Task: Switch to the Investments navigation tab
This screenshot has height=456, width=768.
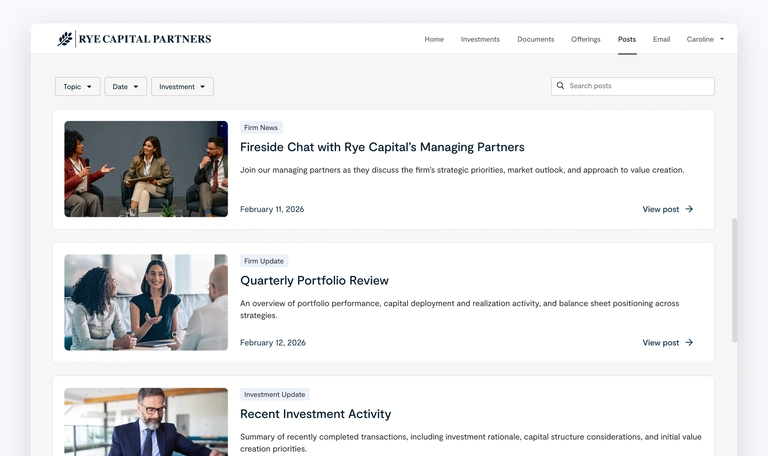Action: click(x=480, y=39)
